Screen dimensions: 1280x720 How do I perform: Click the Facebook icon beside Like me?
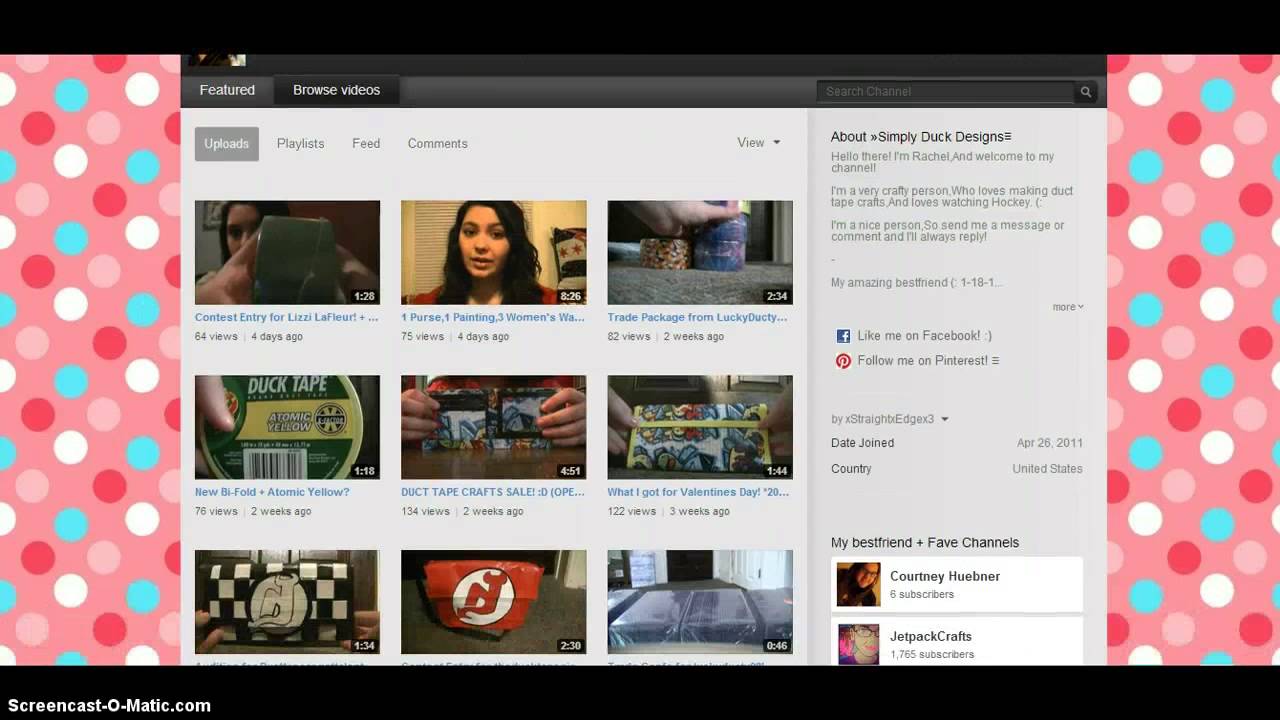843,336
